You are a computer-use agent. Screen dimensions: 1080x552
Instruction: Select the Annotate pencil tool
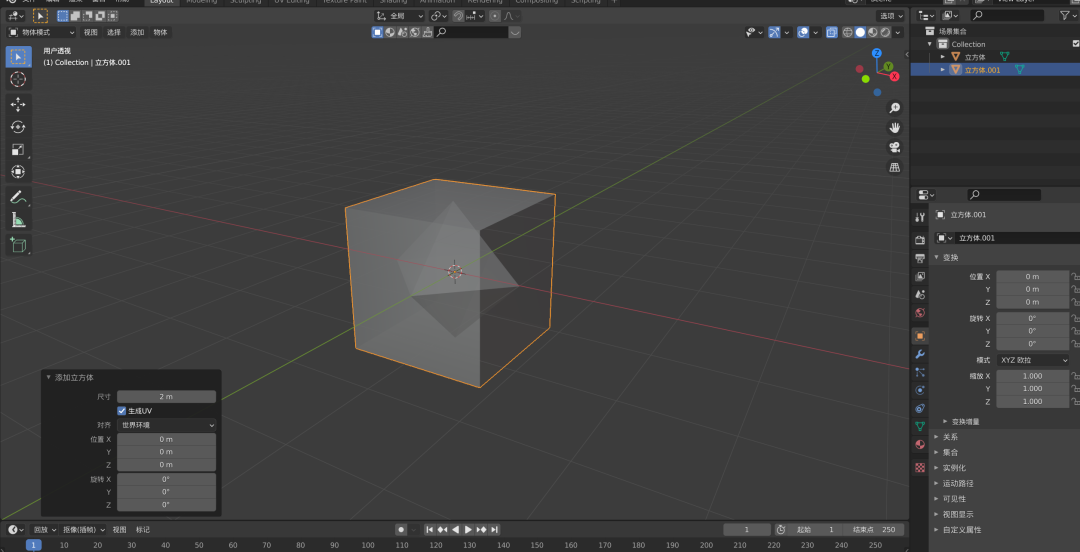pos(18,197)
